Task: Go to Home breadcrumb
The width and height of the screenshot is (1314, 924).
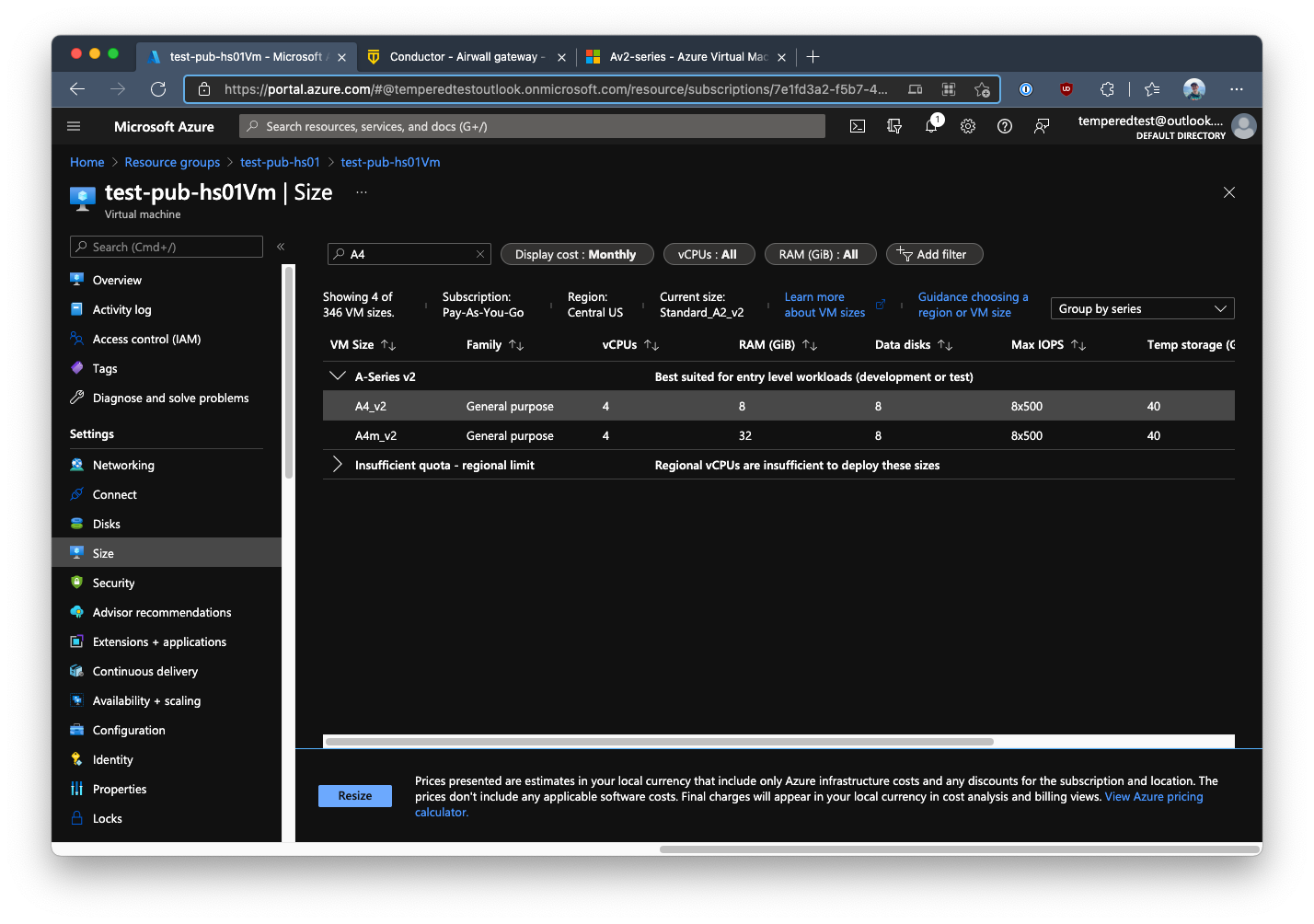Action: point(87,162)
